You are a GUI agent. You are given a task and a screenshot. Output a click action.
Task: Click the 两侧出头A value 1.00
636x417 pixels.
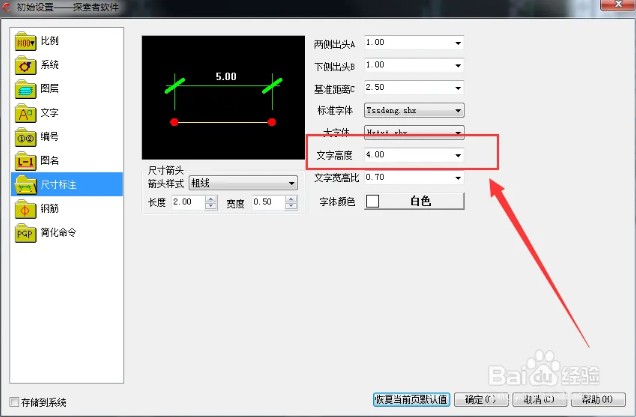pyautogui.click(x=375, y=43)
